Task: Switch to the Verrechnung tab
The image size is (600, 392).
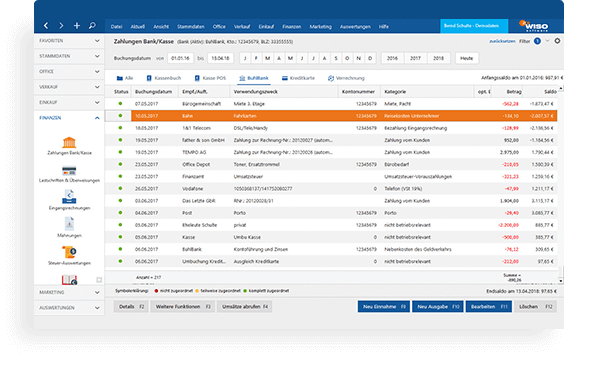Action: 346,78
